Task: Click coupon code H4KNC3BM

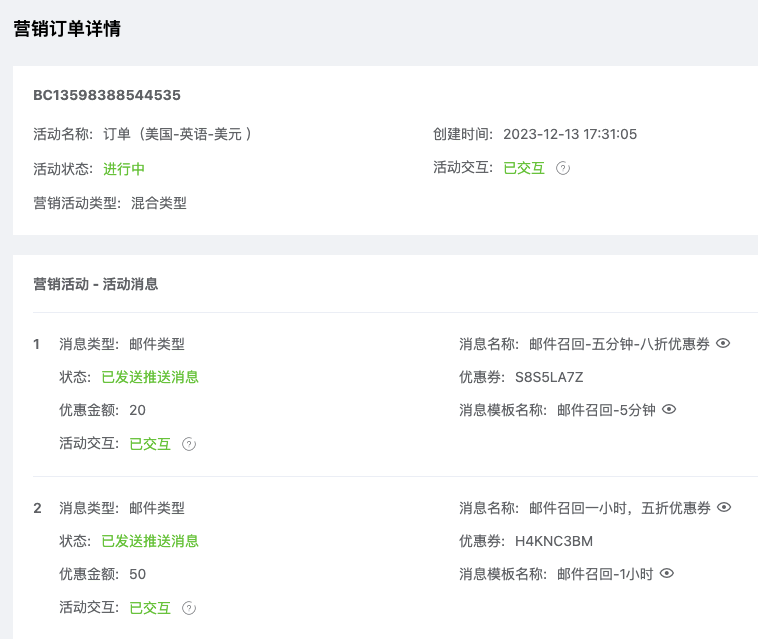Action: click(x=554, y=541)
